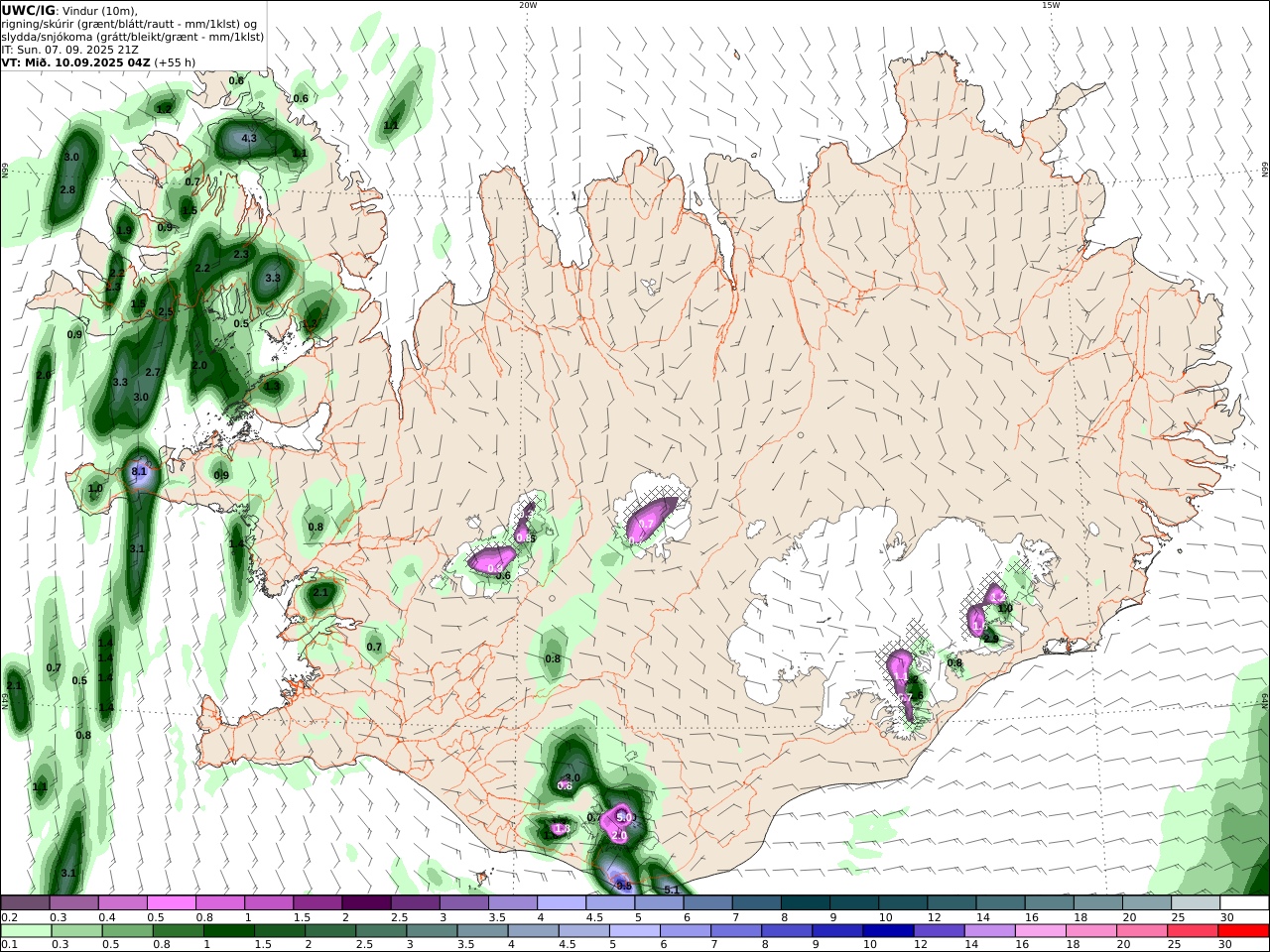Pick the pale grey swatch labelled 25

click(1194, 902)
